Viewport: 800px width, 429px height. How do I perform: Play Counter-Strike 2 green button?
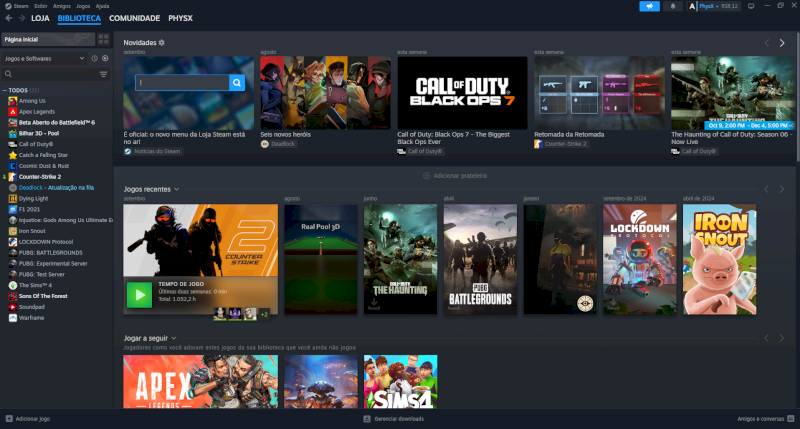[x=139, y=295]
